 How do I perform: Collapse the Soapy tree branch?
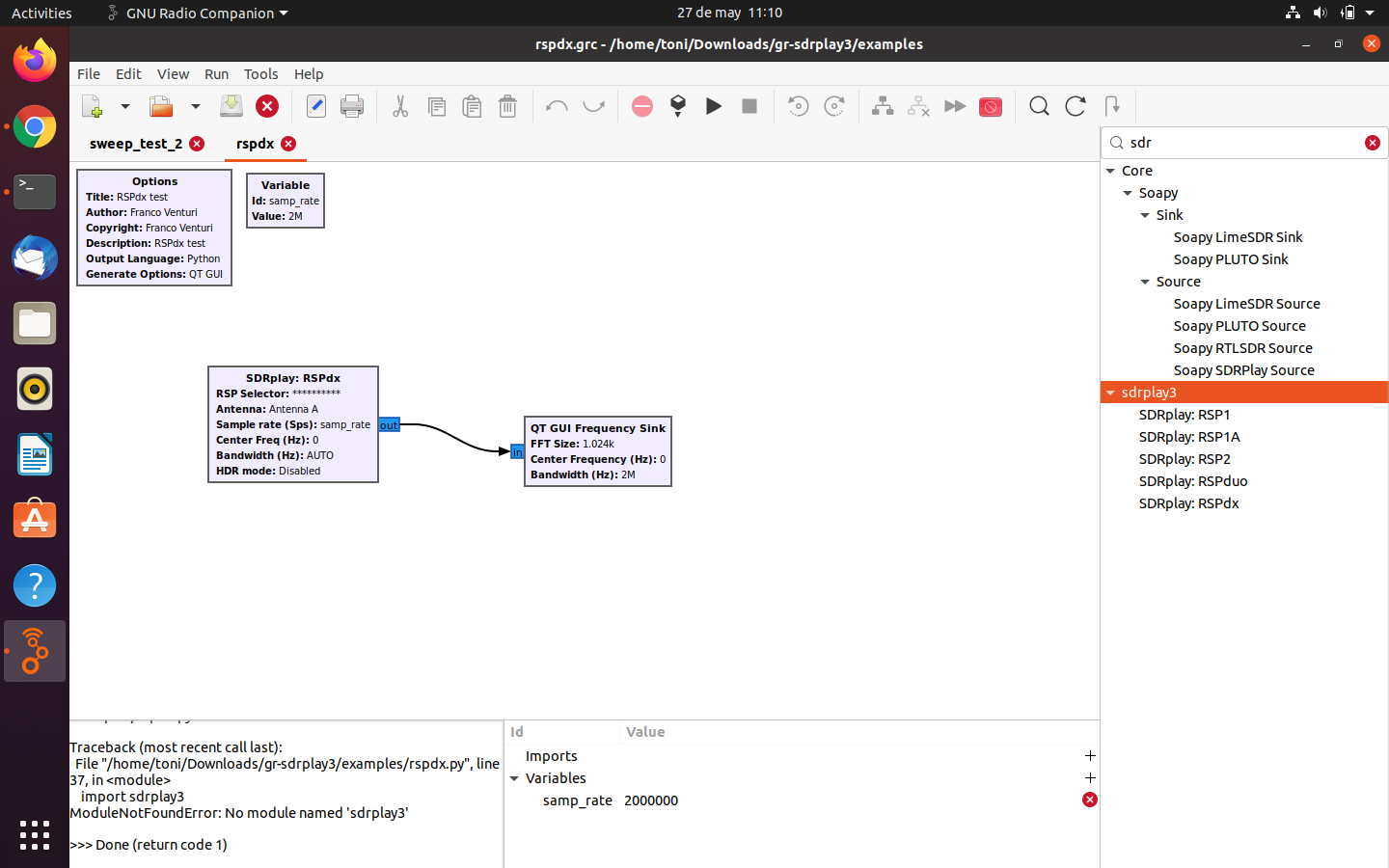pos(1127,193)
